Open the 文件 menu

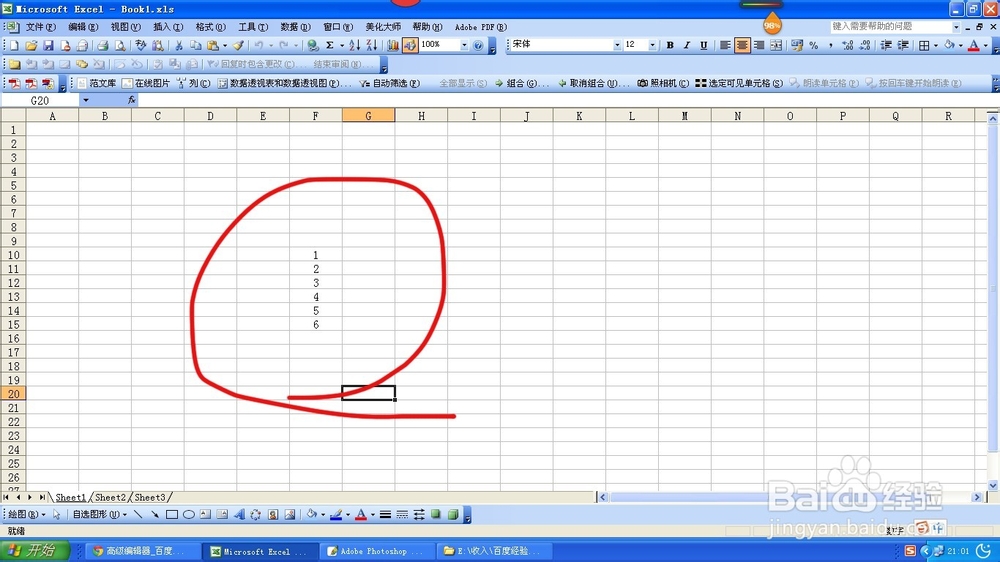click(40, 27)
